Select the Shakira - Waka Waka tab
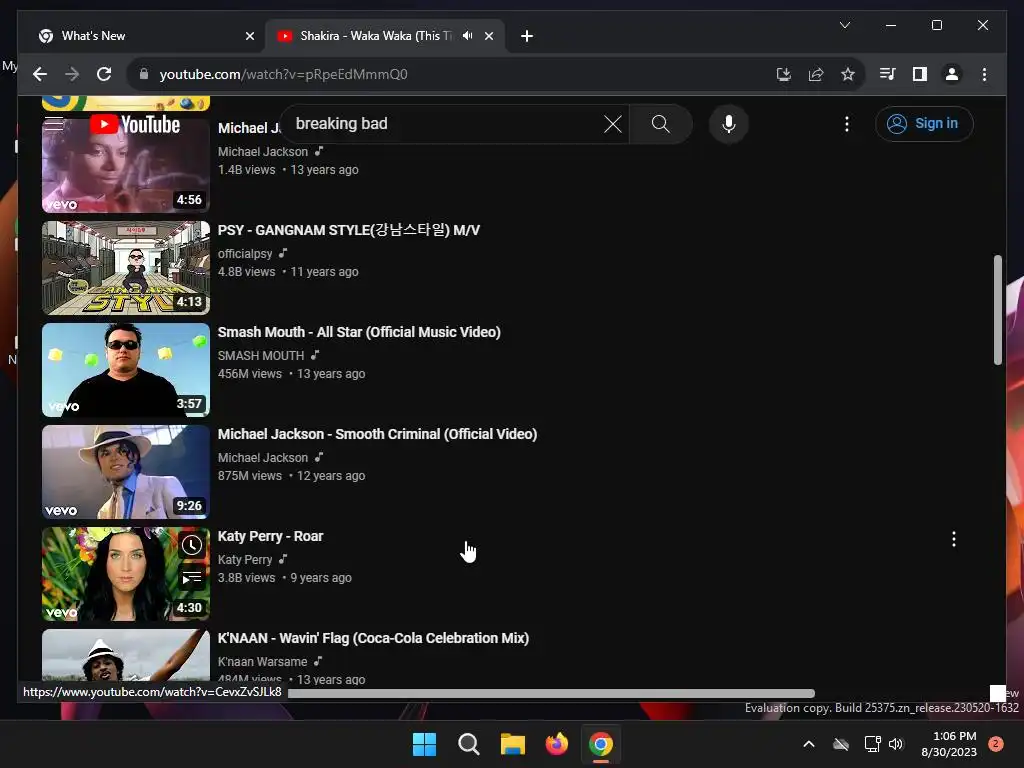 (376, 36)
